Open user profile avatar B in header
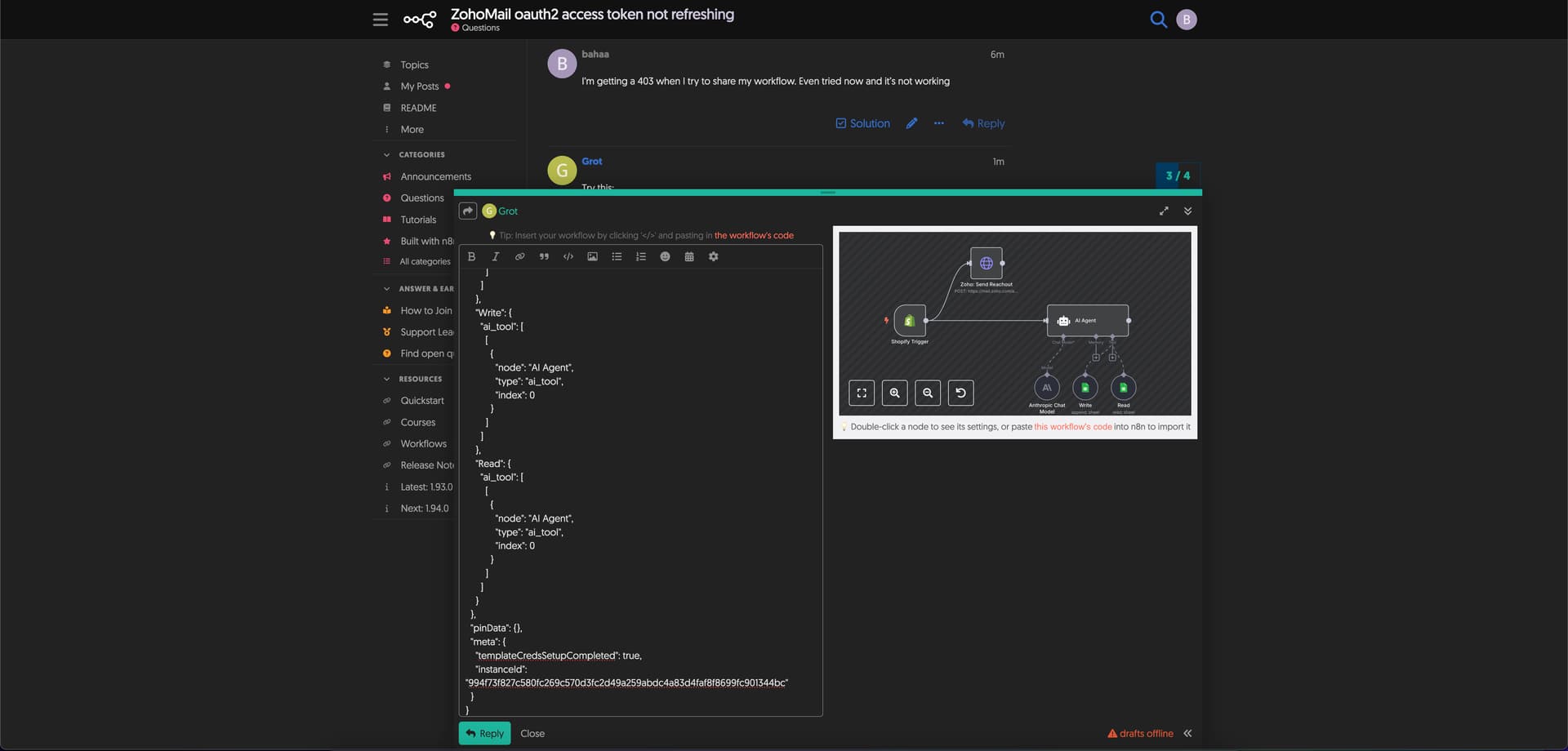Viewport: 1568px width, 751px height. [1187, 20]
